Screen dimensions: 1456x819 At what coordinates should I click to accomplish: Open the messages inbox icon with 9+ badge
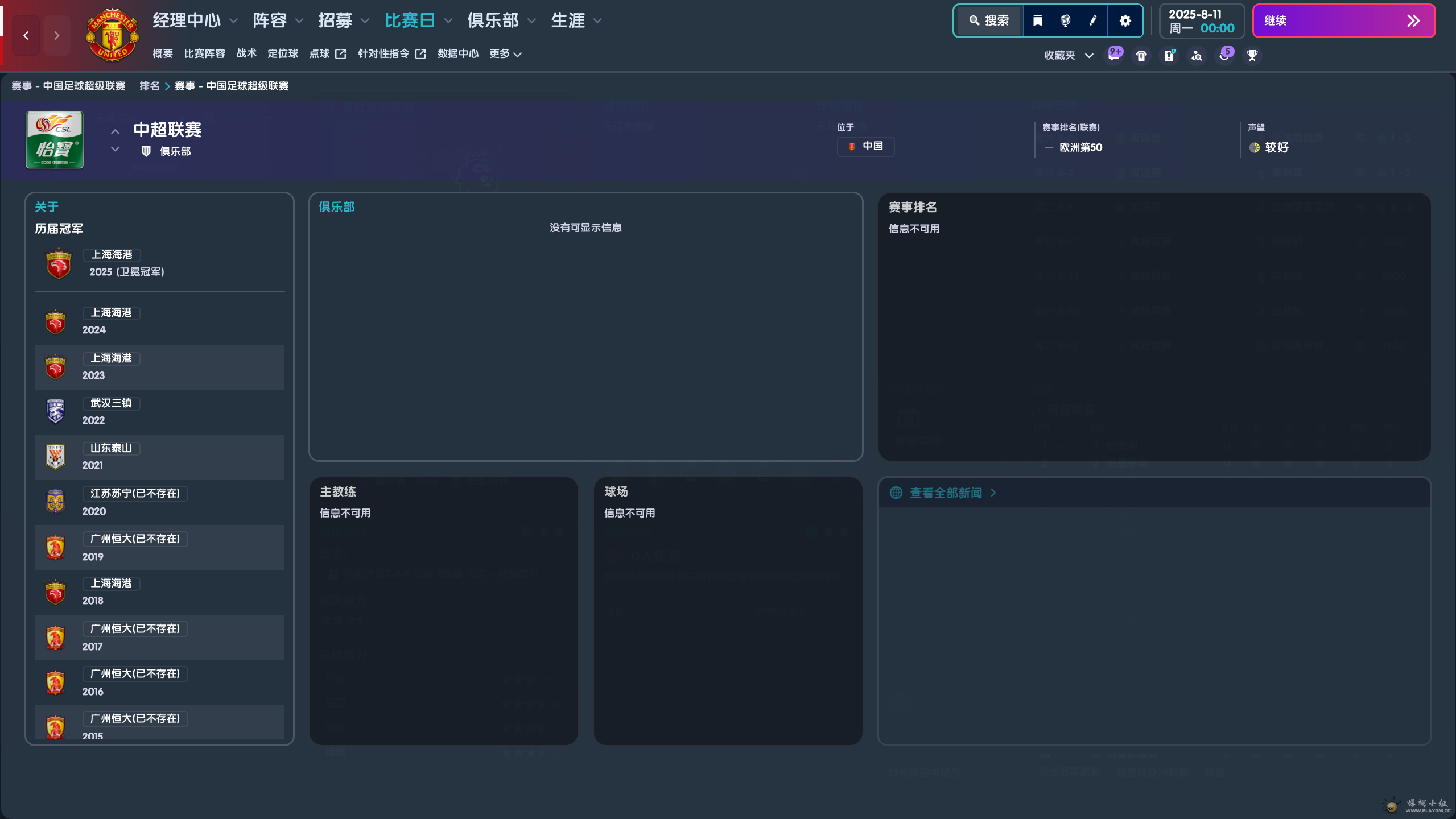(1114, 55)
